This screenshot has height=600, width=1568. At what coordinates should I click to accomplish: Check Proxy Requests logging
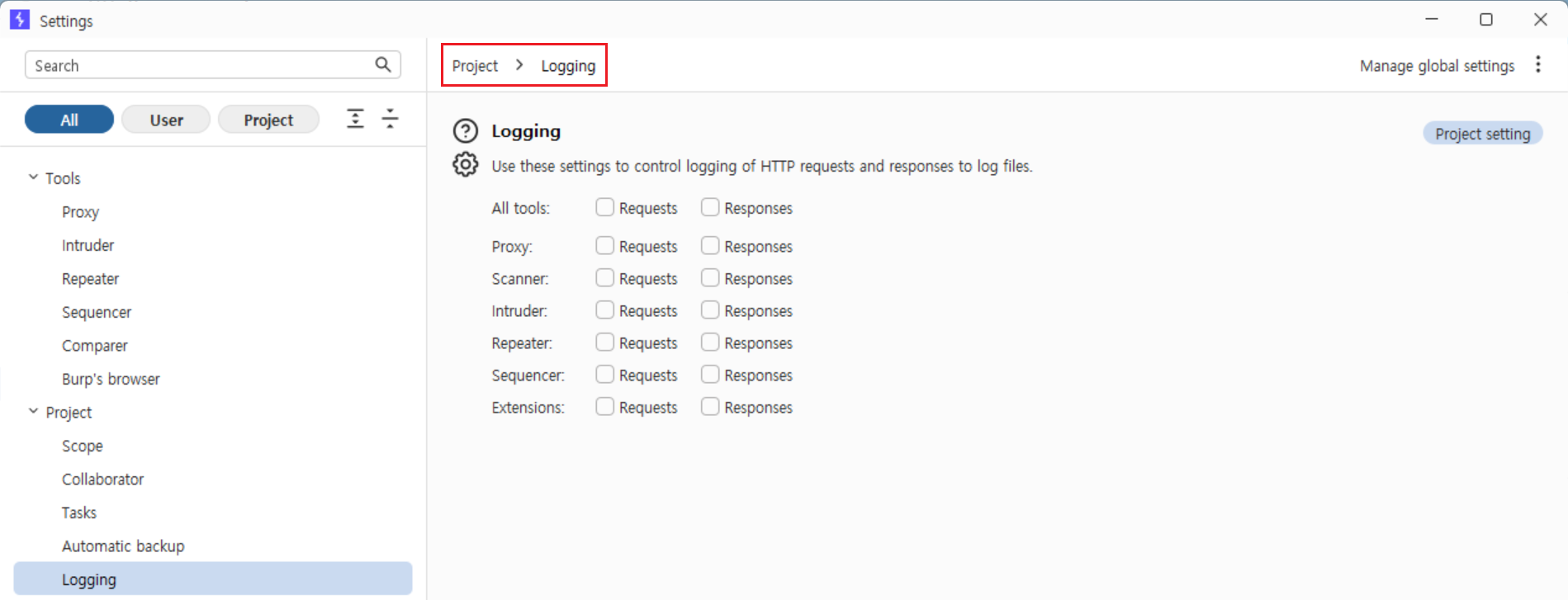click(605, 245)
